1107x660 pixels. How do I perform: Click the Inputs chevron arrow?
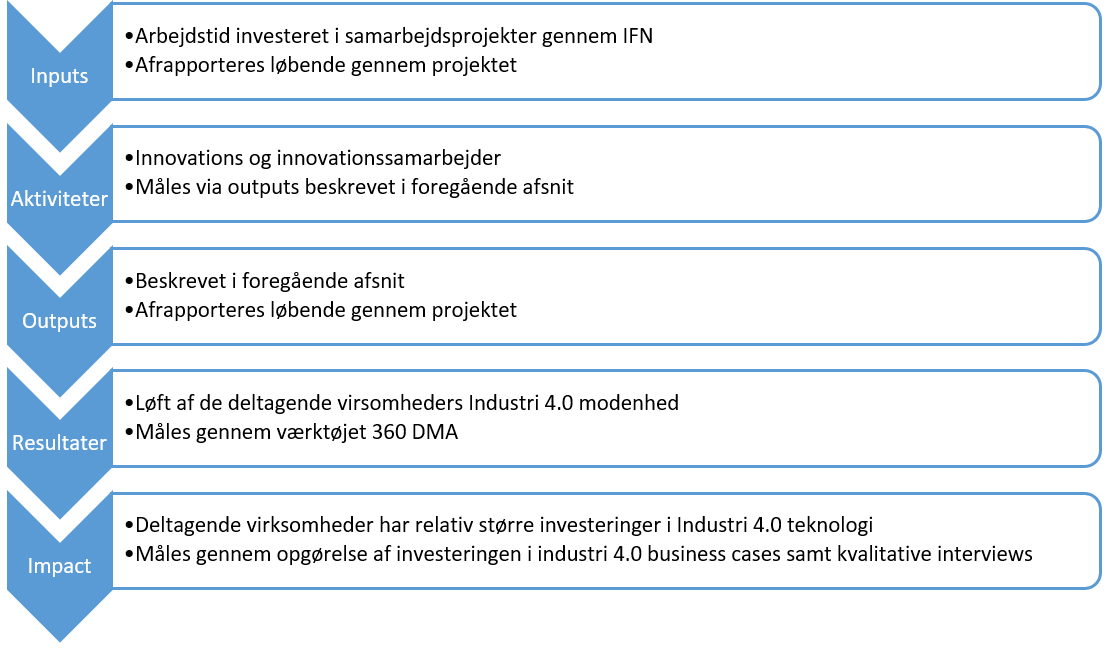point(59,76)
